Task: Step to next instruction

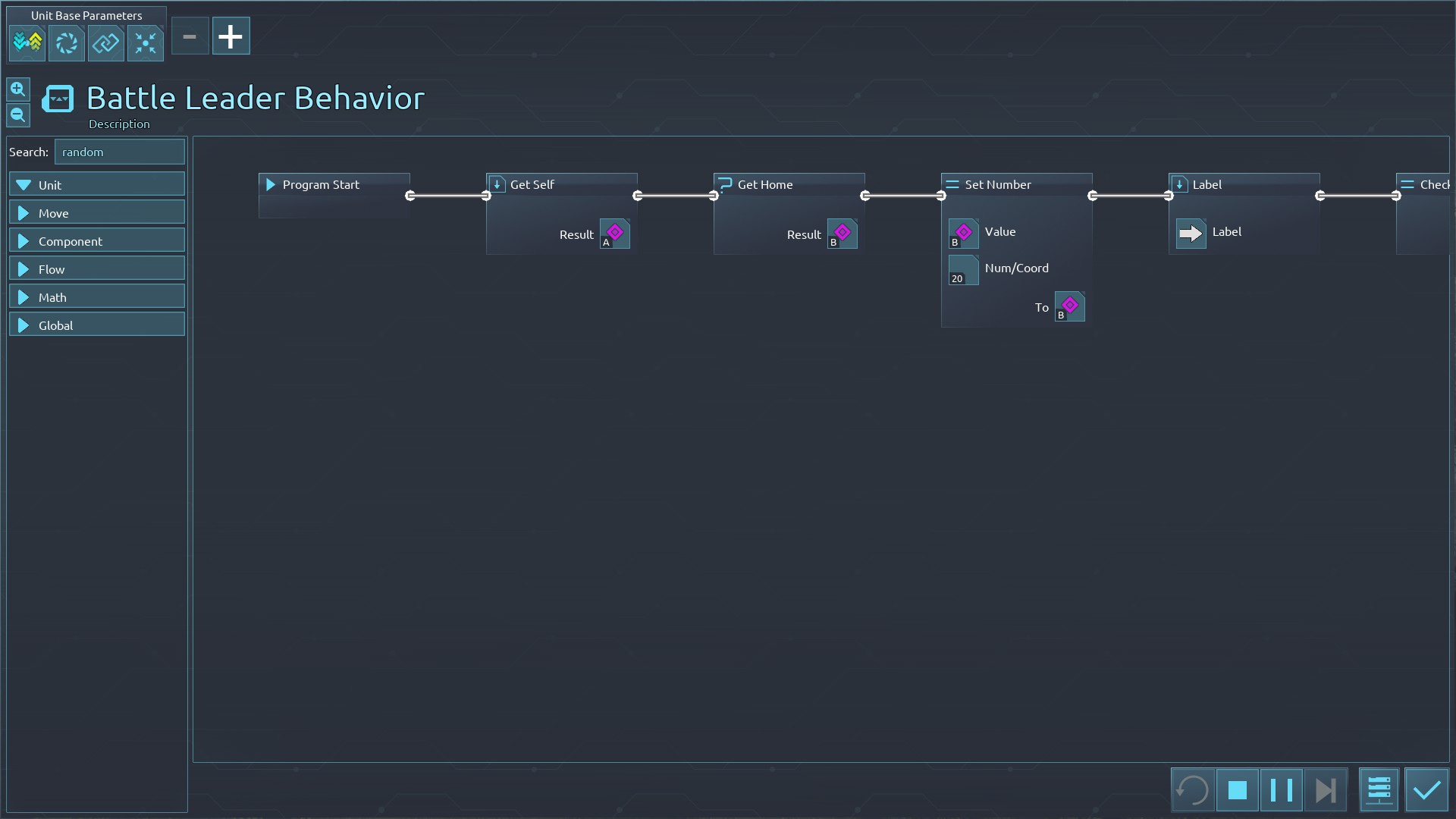Action: pos(1325,790)
